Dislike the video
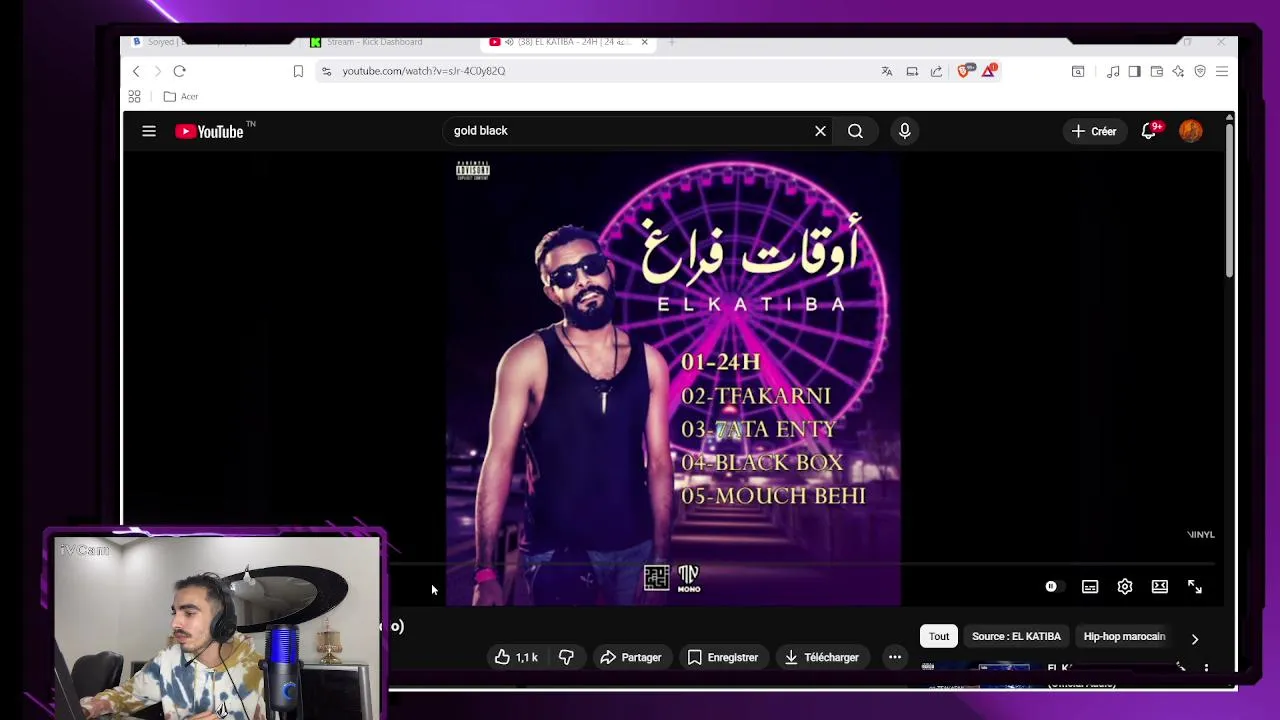The width and height of the screenshot is (1280, 720). tap(566, 657)
